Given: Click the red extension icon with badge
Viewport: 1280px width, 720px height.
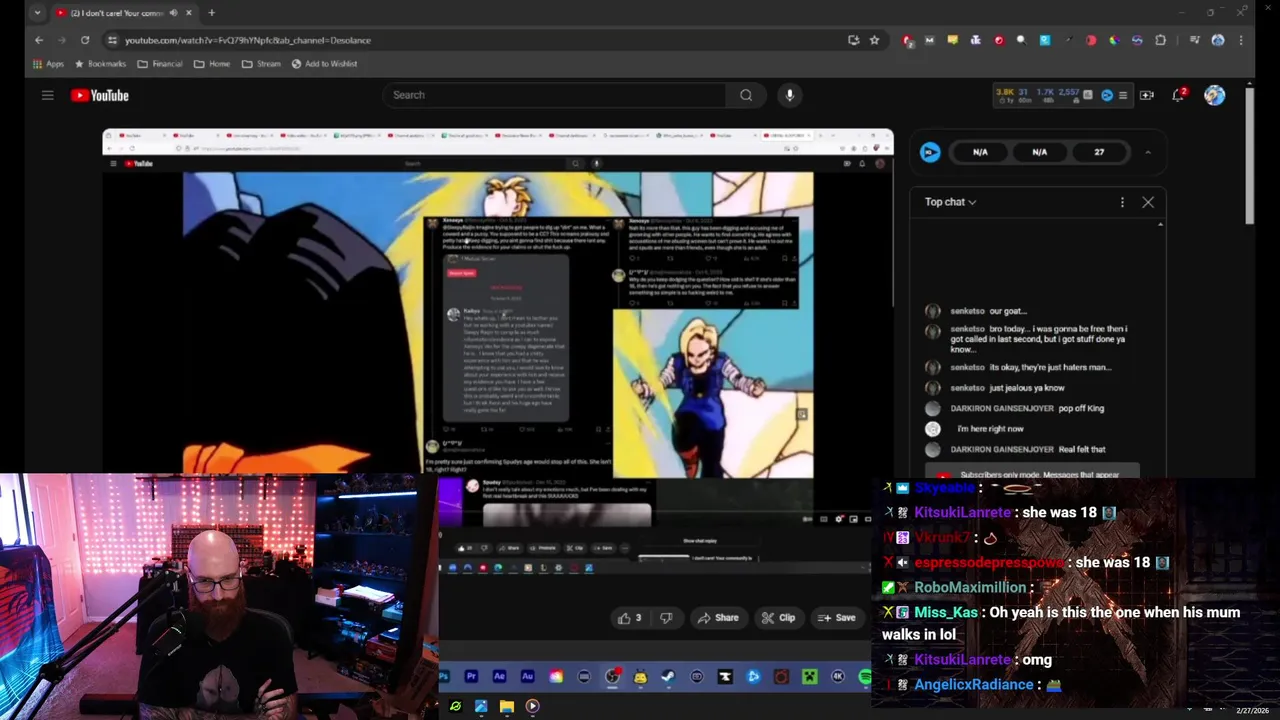Looking at the screenshot, I should pyautogui.click(x=908, y=40).
